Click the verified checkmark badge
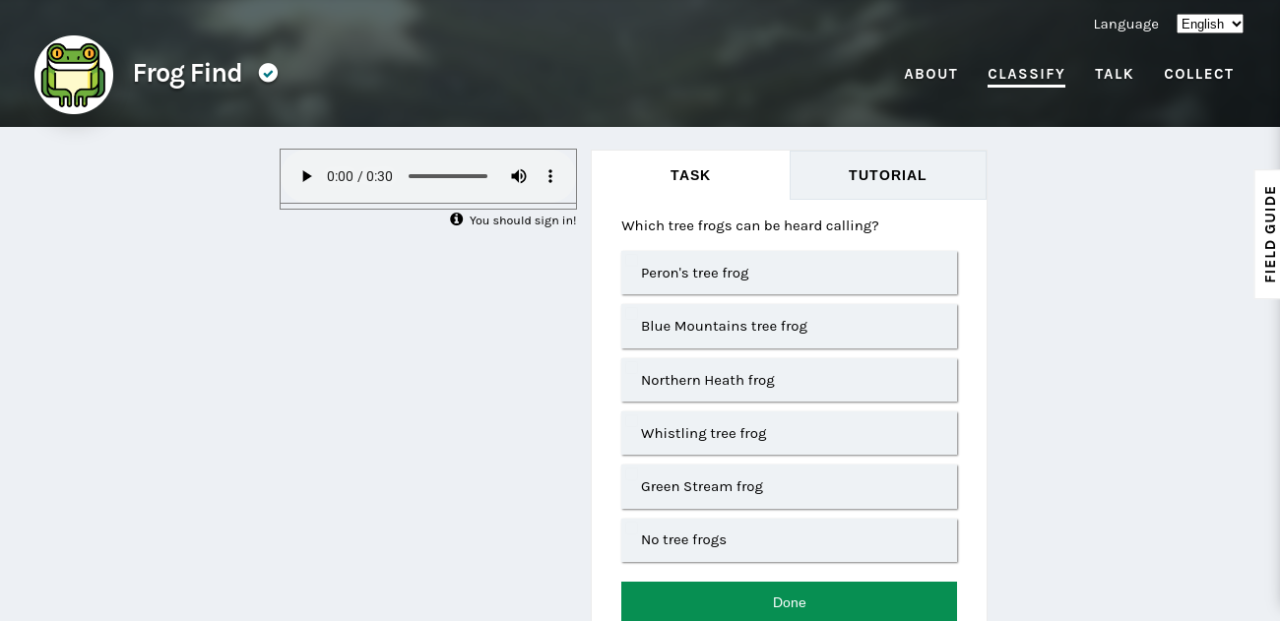This screenshot has width=1280, height=621. coord(268,73)
